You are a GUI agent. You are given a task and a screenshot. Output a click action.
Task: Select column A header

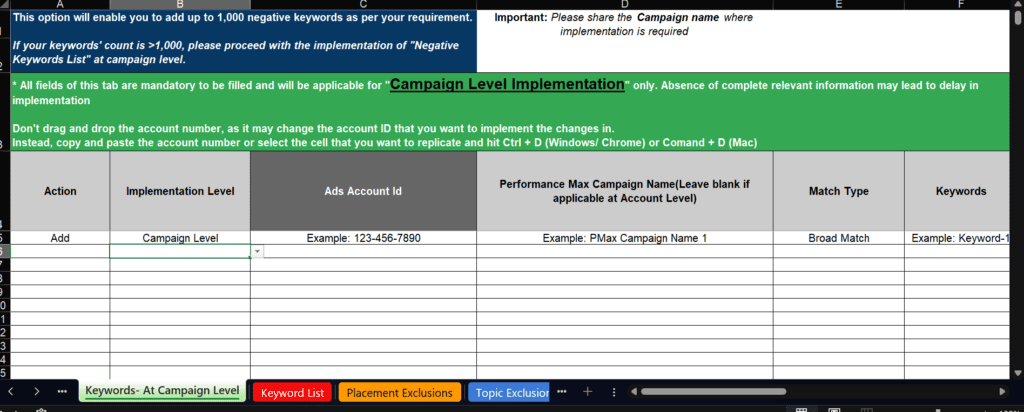60,5
